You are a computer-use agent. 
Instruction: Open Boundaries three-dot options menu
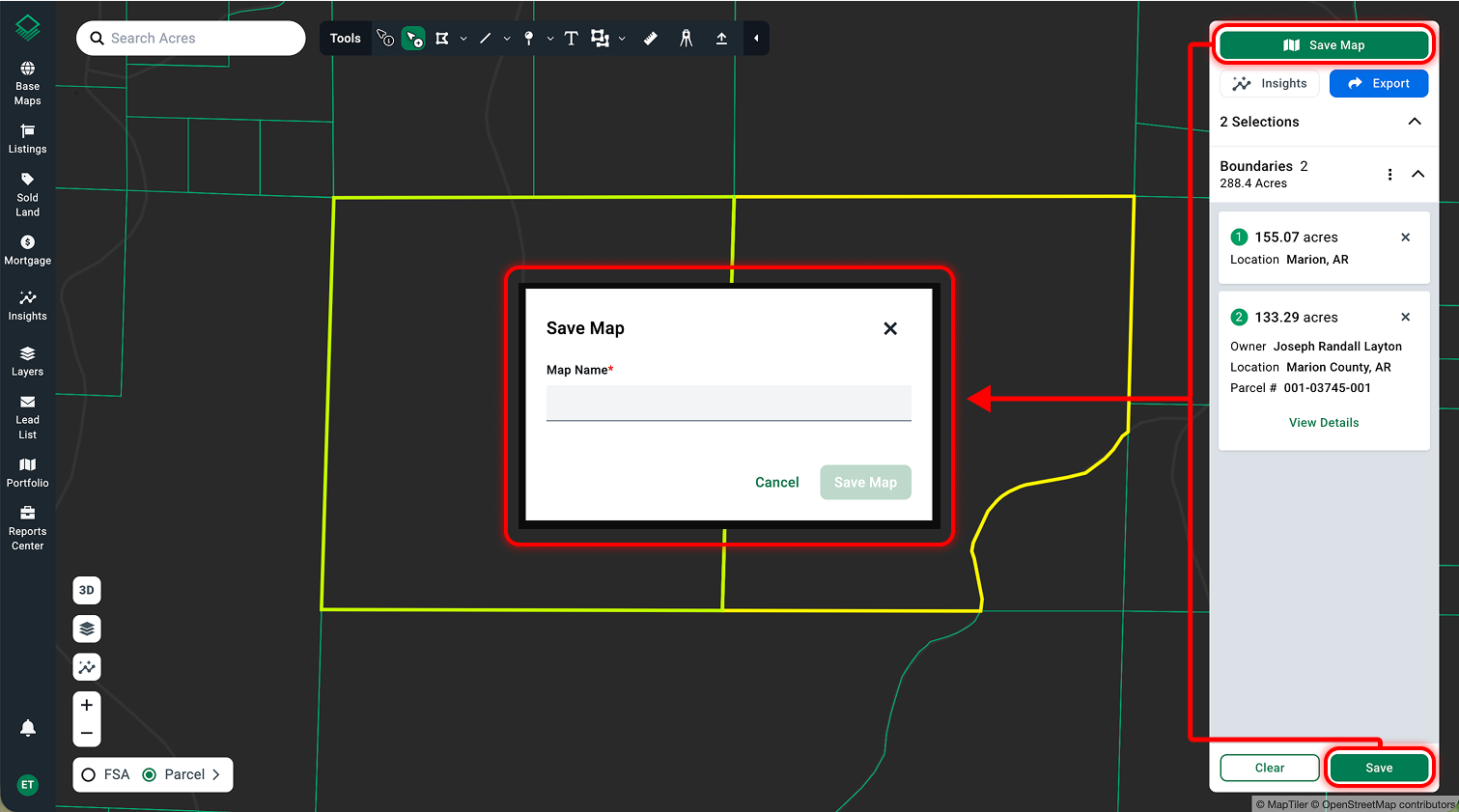click(x=1390, y=175)
